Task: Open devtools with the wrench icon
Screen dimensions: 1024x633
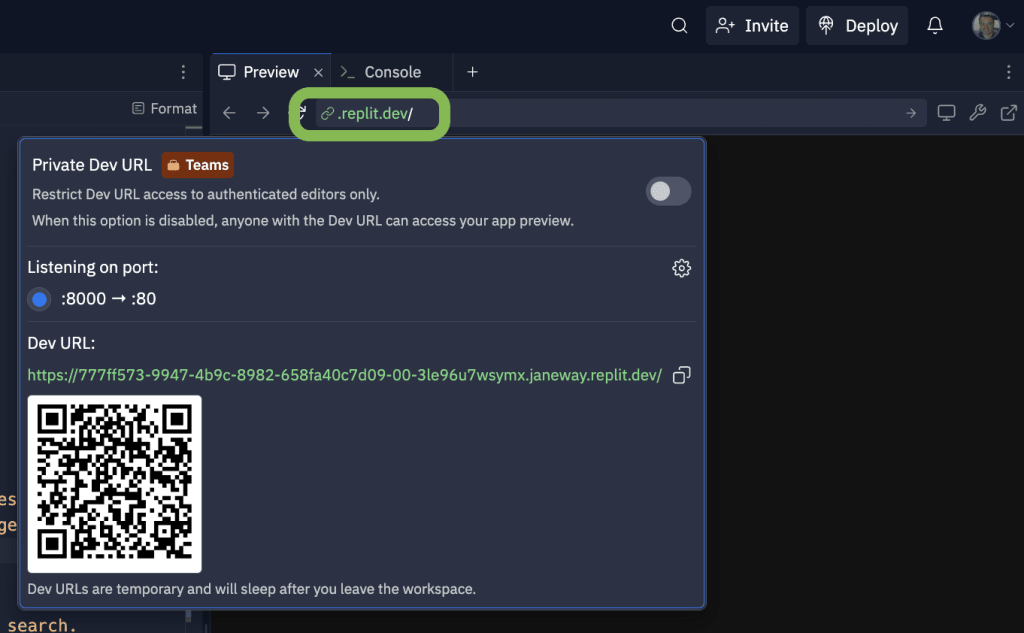Action: pos(978,113)
